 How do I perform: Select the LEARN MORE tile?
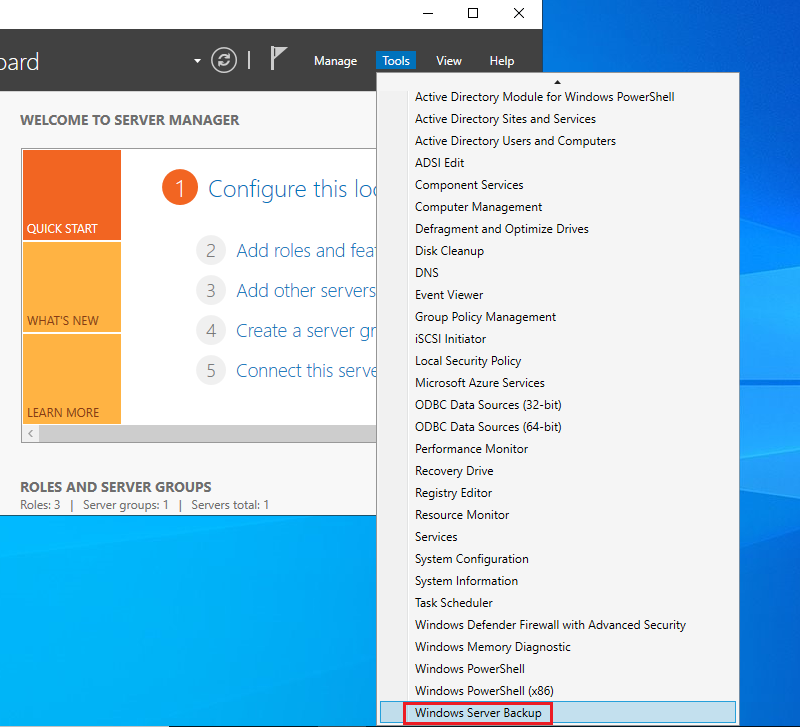(71, 379)
